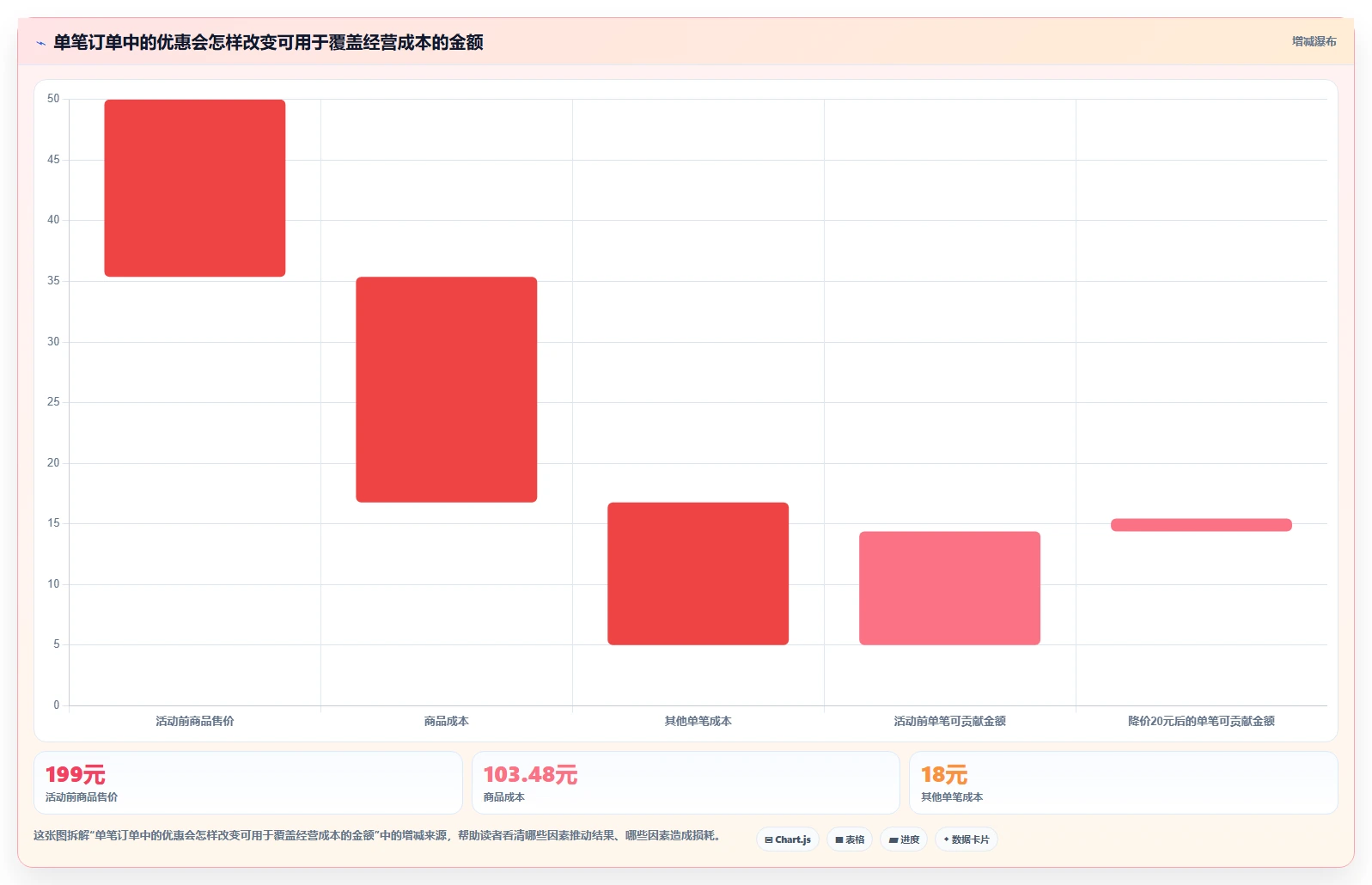Click the 商品成本 red bar in the chart
The image size is (1372, 885).
tap(447, 389)
